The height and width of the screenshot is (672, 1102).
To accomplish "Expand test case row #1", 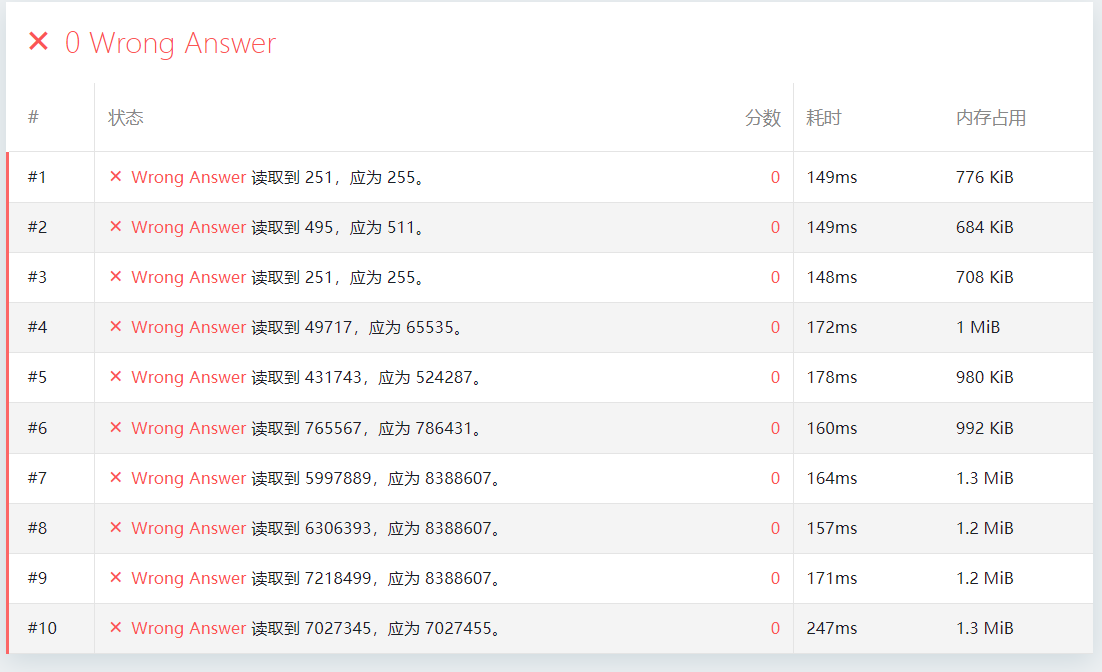I will click(37, 177).
